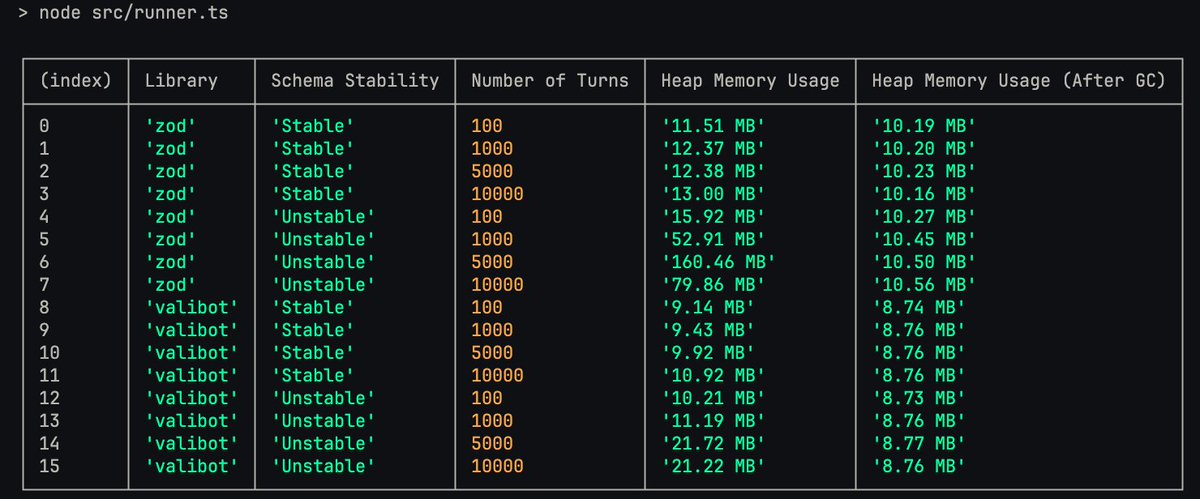Click 'valibot' library cell in row 8
The height and width of the screenshot is (499, 1200).
(192, 307)
